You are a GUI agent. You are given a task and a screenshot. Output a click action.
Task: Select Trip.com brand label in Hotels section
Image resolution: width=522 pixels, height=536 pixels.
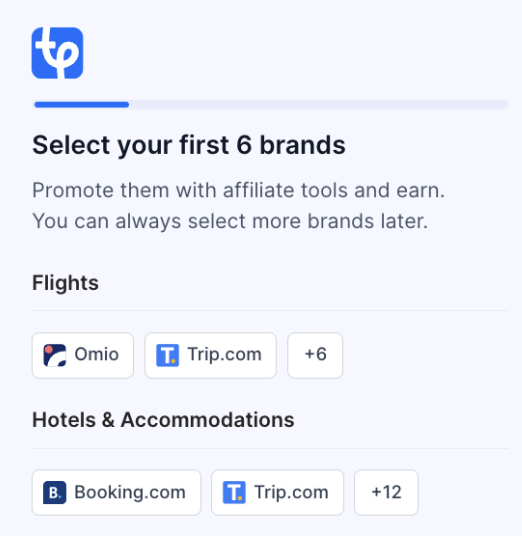pos(291,492)
